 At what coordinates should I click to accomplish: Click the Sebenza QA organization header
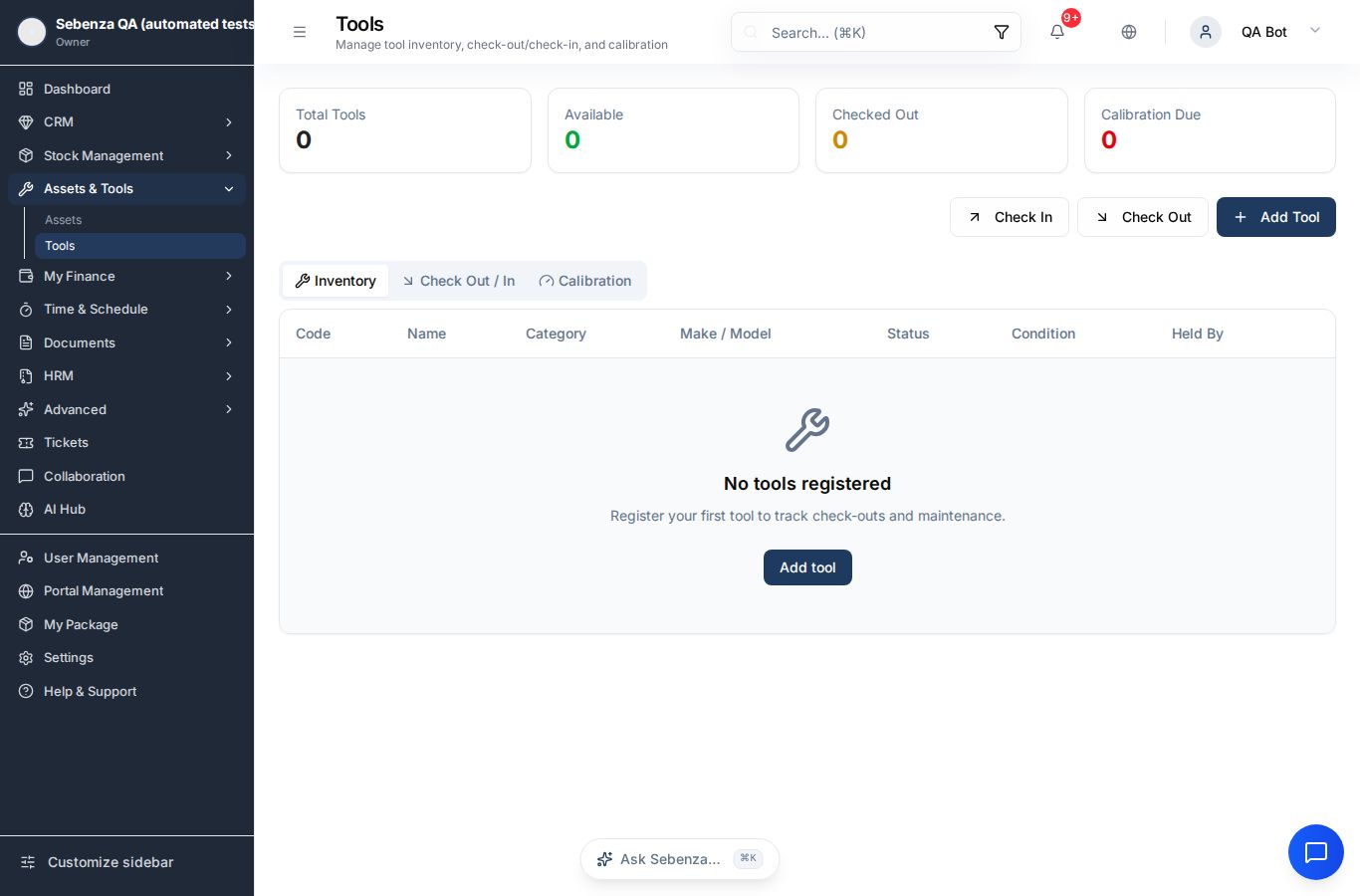pos(126,32)
